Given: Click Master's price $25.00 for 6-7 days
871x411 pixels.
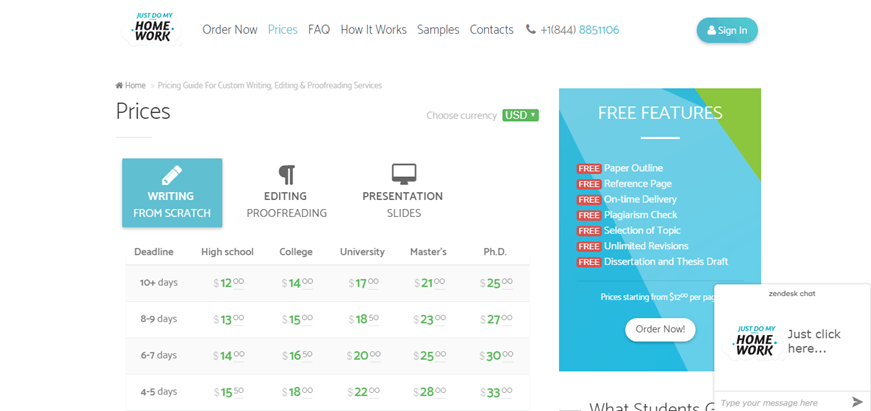Looking at the screenshot, I should 429,356.
